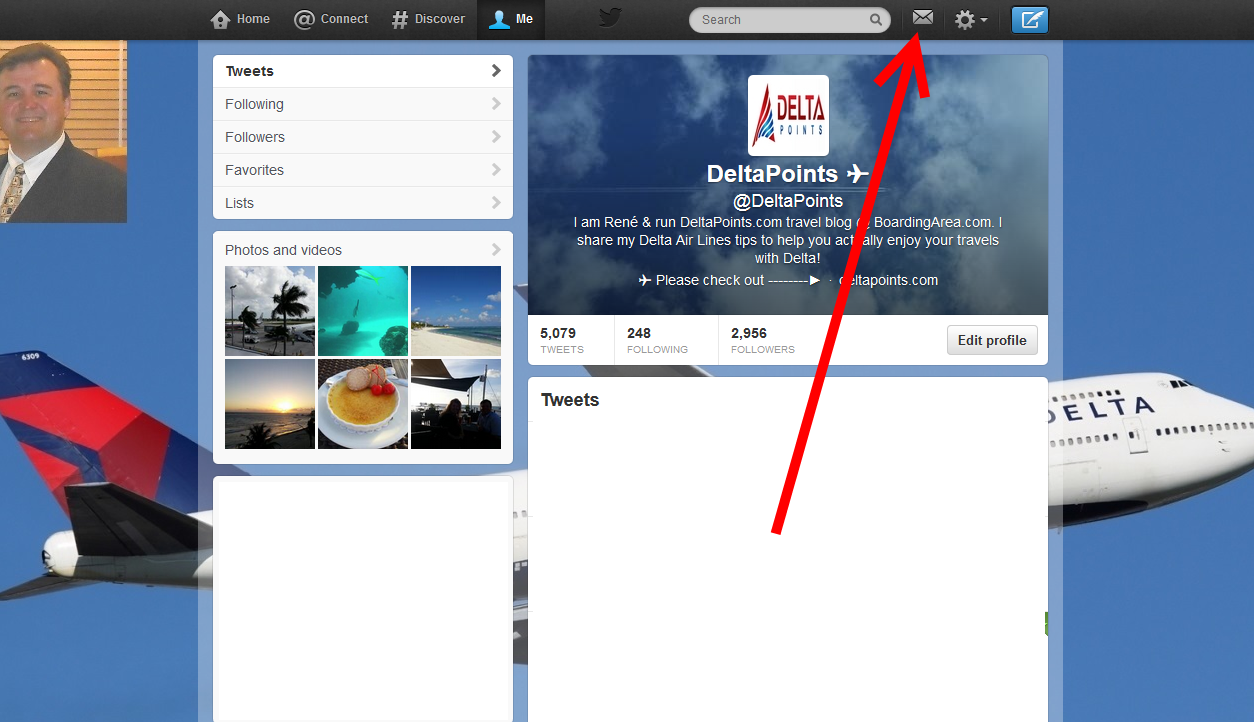Open the settings gear dropdown

point(970,20)
